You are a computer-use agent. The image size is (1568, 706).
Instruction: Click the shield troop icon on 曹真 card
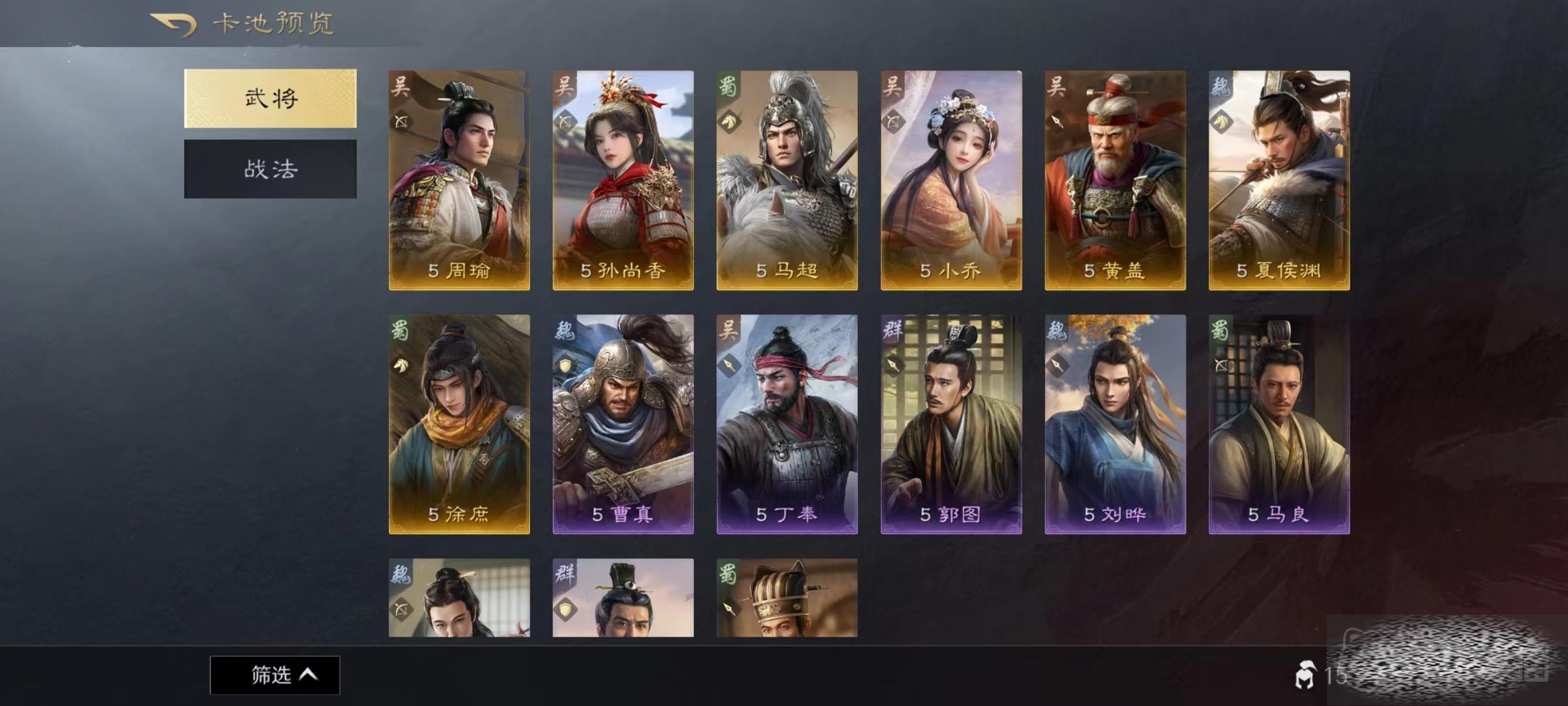click(x=565, y=365)
